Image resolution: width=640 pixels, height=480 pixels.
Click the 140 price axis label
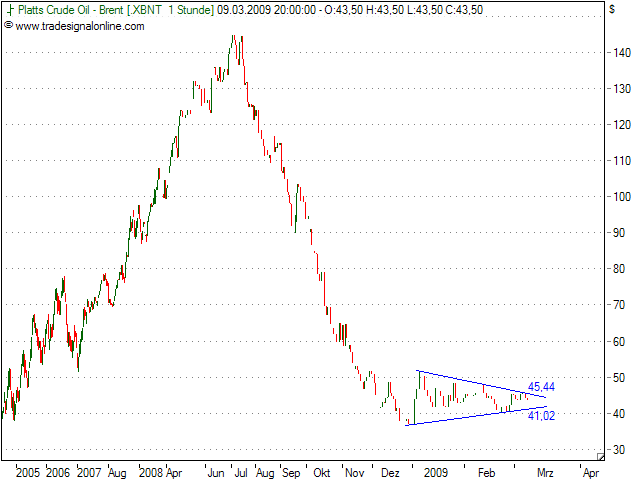click(622, 53)
